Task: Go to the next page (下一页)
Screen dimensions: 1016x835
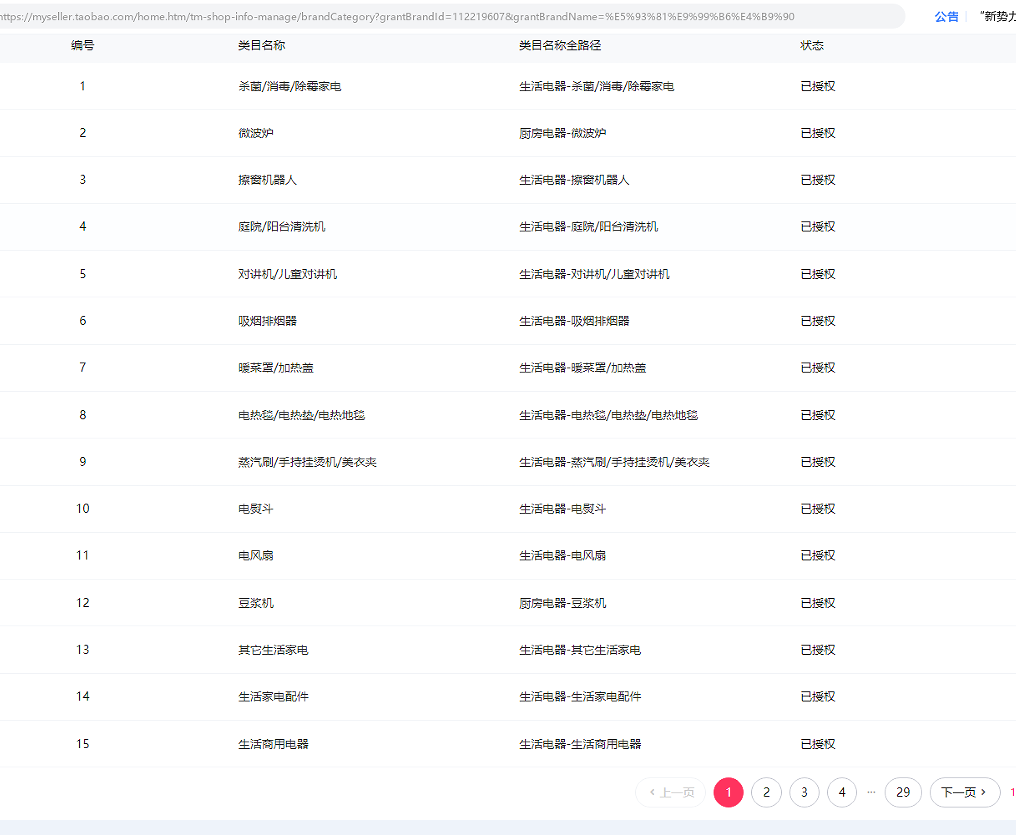Action: pos(964,792)
